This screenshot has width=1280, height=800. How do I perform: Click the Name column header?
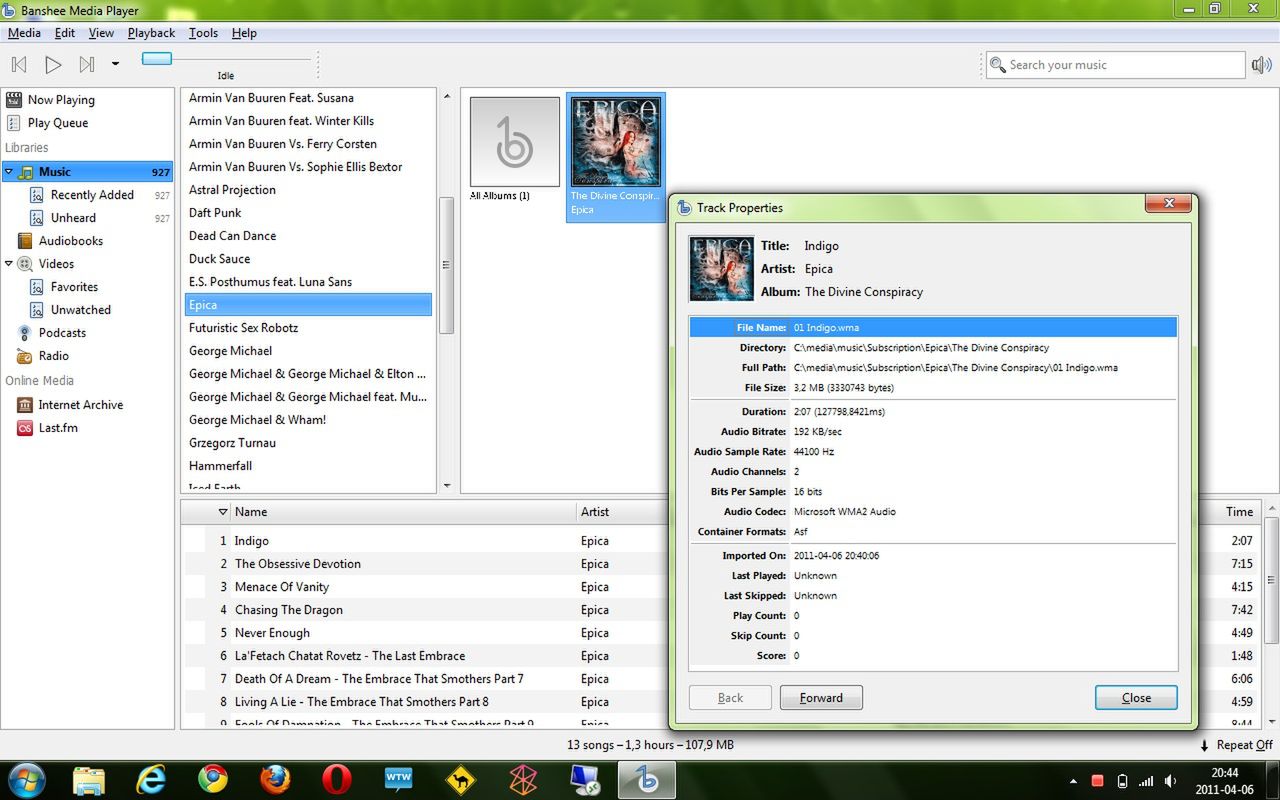(x=403, y=512)
